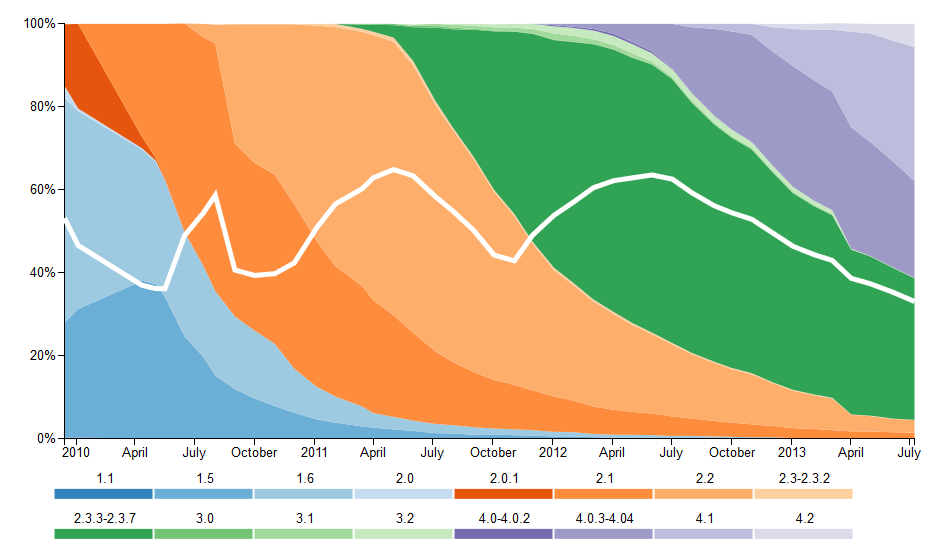Image resolution: width=940 pixels, height=545 pixels.
Task: Click the 1.5 legend color swatch
Action: [204, 494]
